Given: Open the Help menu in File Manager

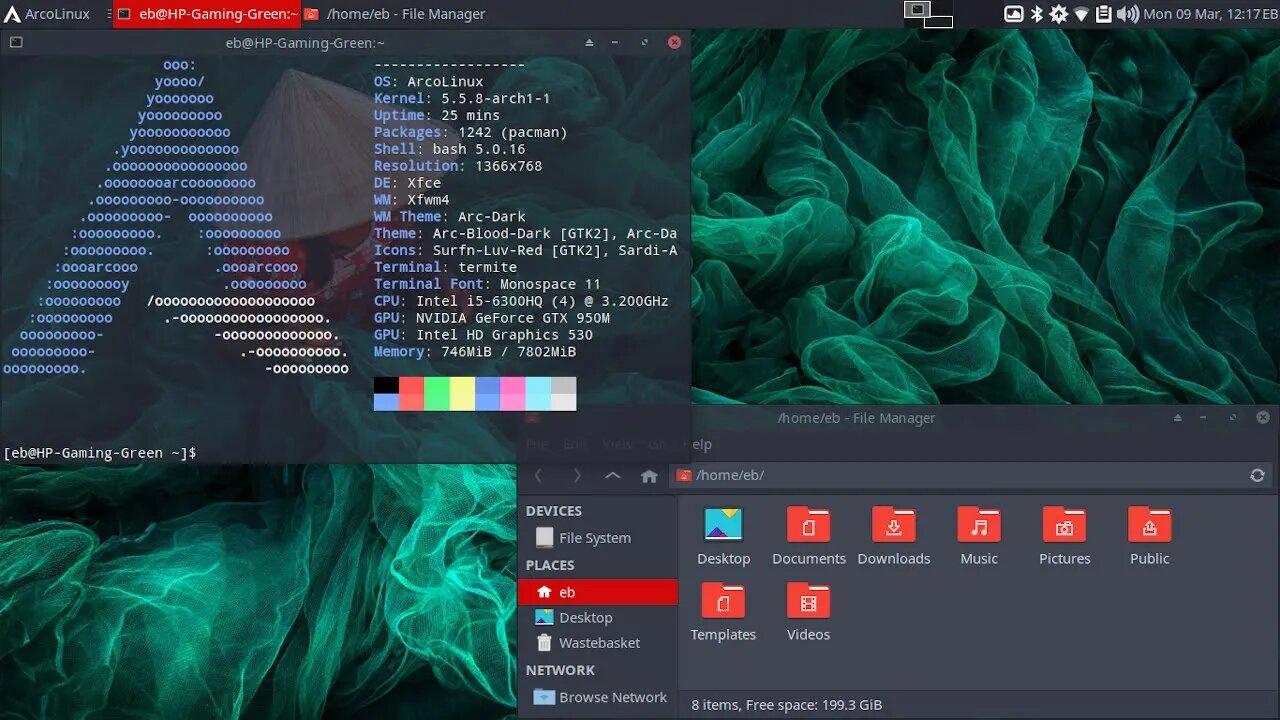Looking at the screenshot, I should coord(697,444).
